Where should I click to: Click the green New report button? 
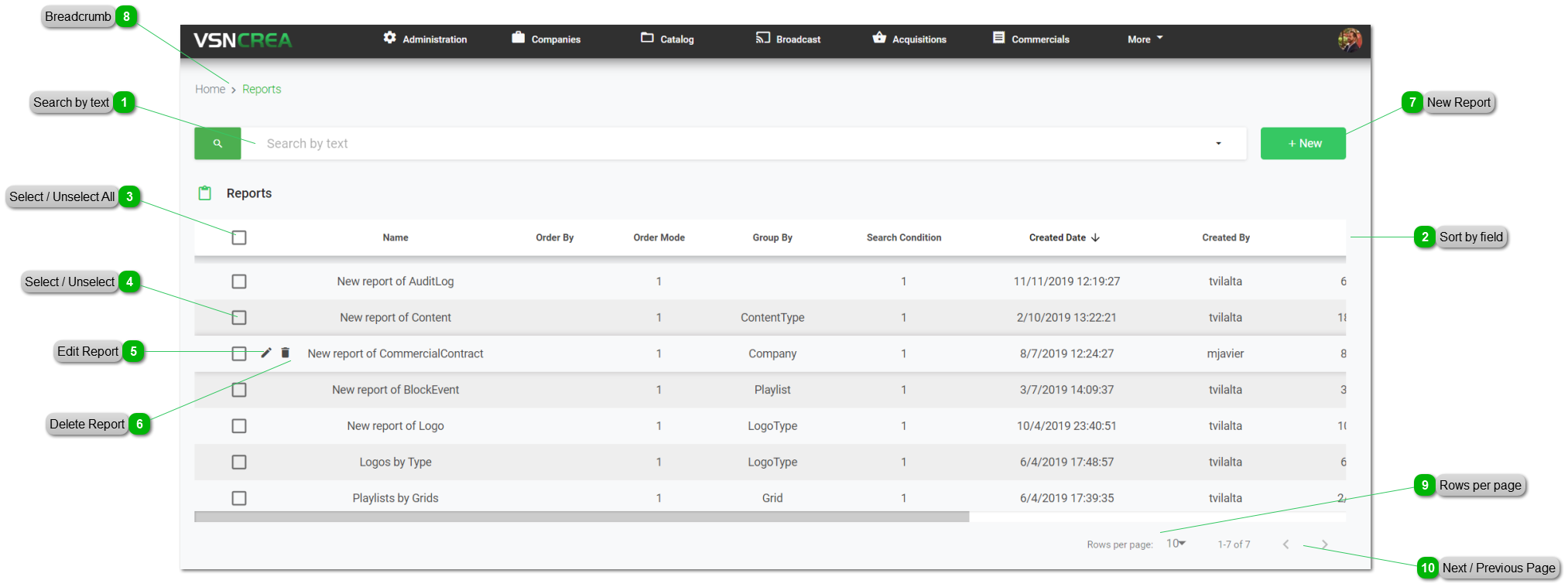pos(1303,144)
